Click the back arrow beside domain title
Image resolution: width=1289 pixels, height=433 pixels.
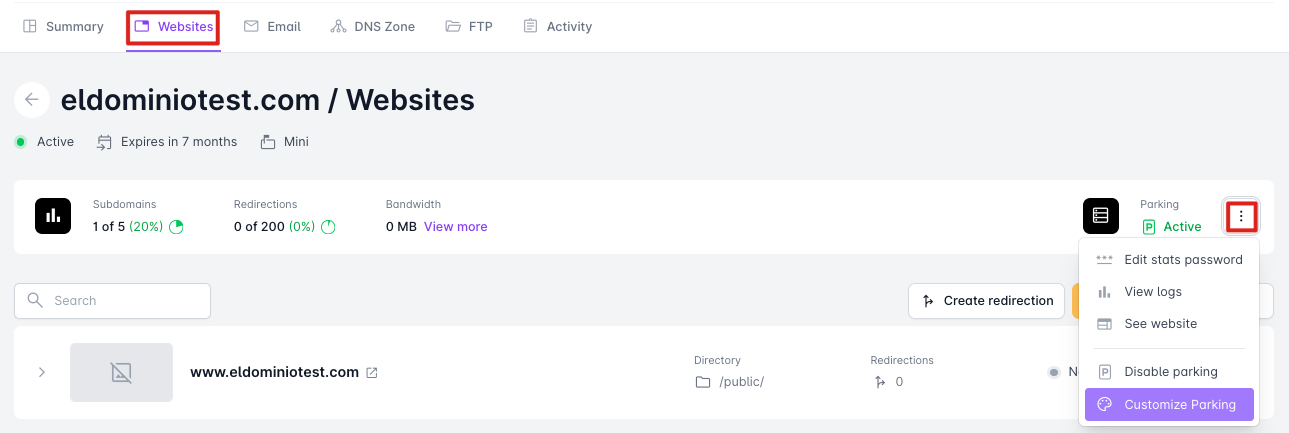point(32,100)
